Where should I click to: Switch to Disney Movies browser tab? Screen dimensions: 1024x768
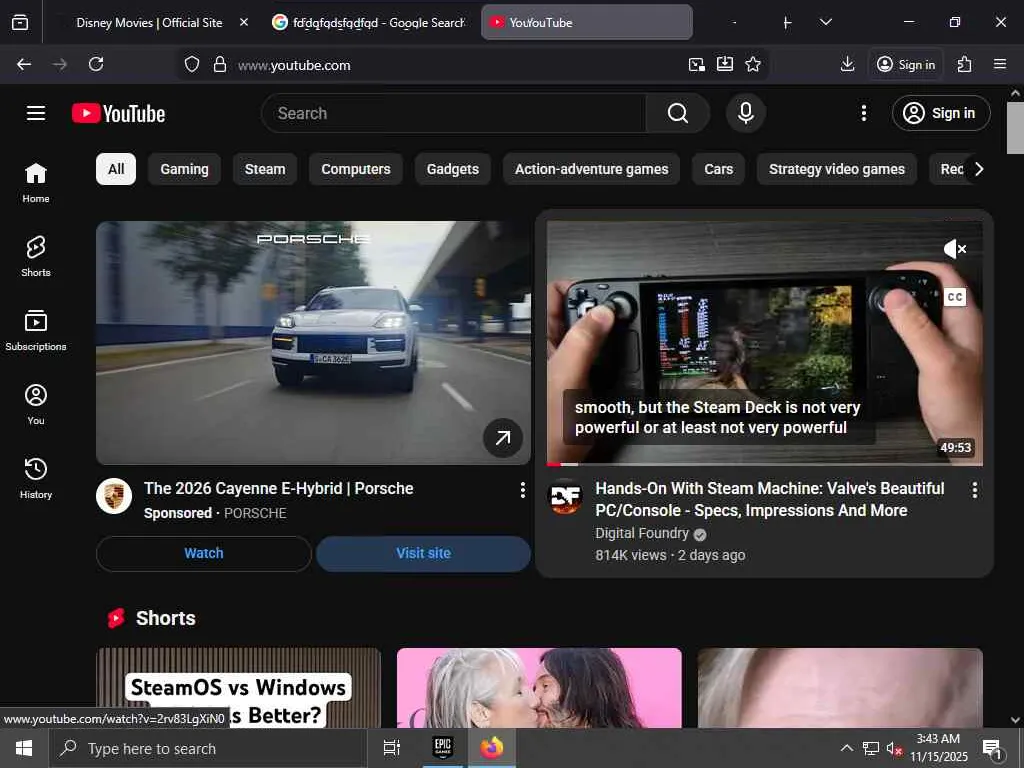[x=150, y=22]
